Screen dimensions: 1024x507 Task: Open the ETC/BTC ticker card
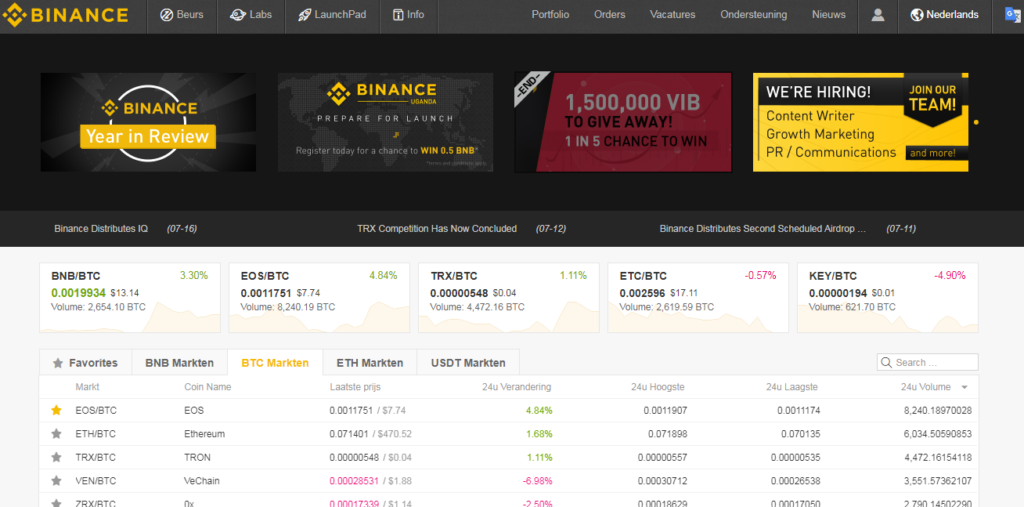tap(698, 297)
